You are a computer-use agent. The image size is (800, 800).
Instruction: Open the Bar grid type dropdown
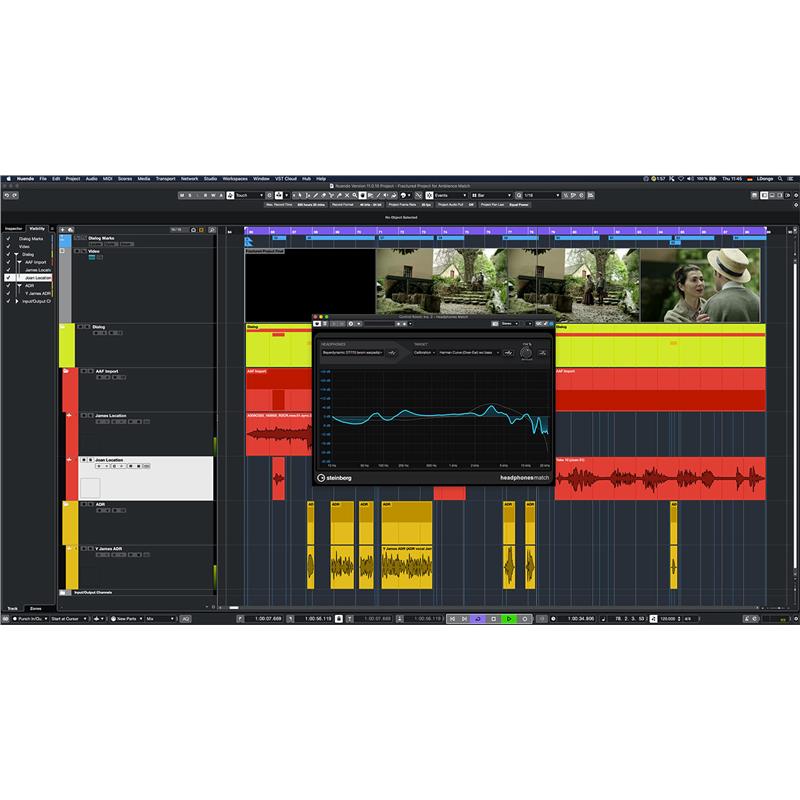[491, 195]
